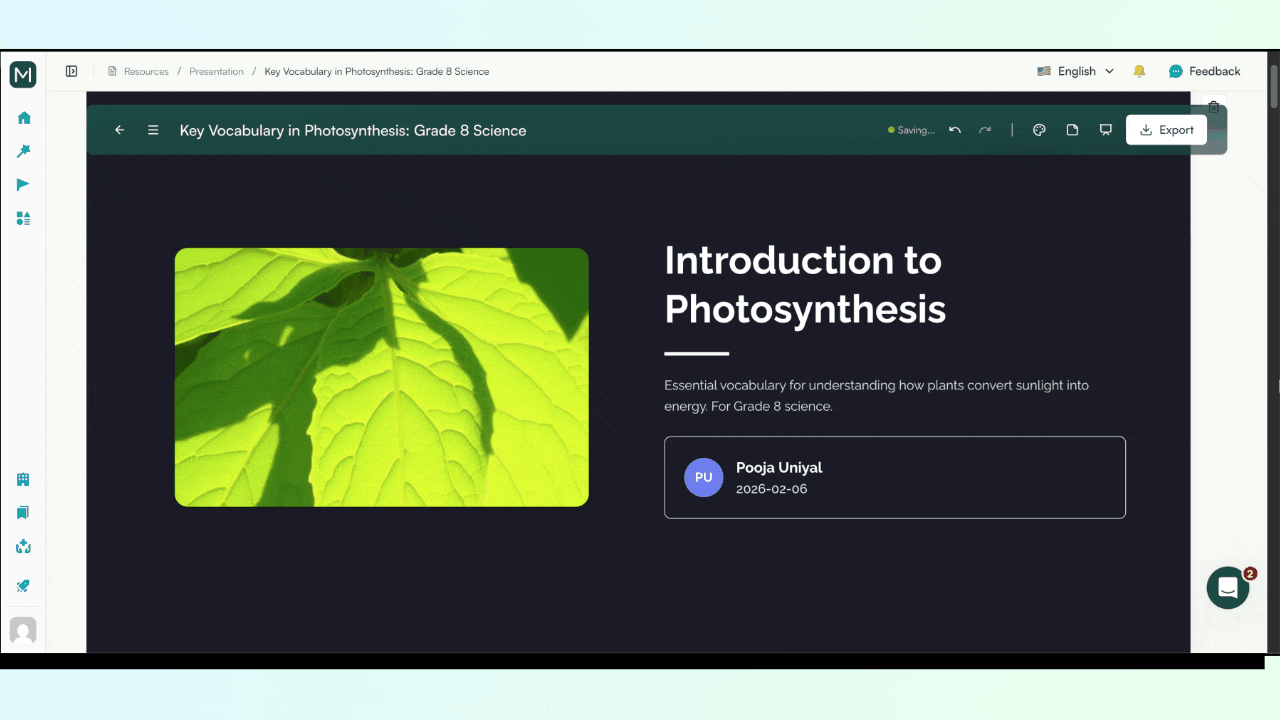Open the rocket icon in sidebar
The width and height of the screenshot is (1280, 720).
[22, 585]
